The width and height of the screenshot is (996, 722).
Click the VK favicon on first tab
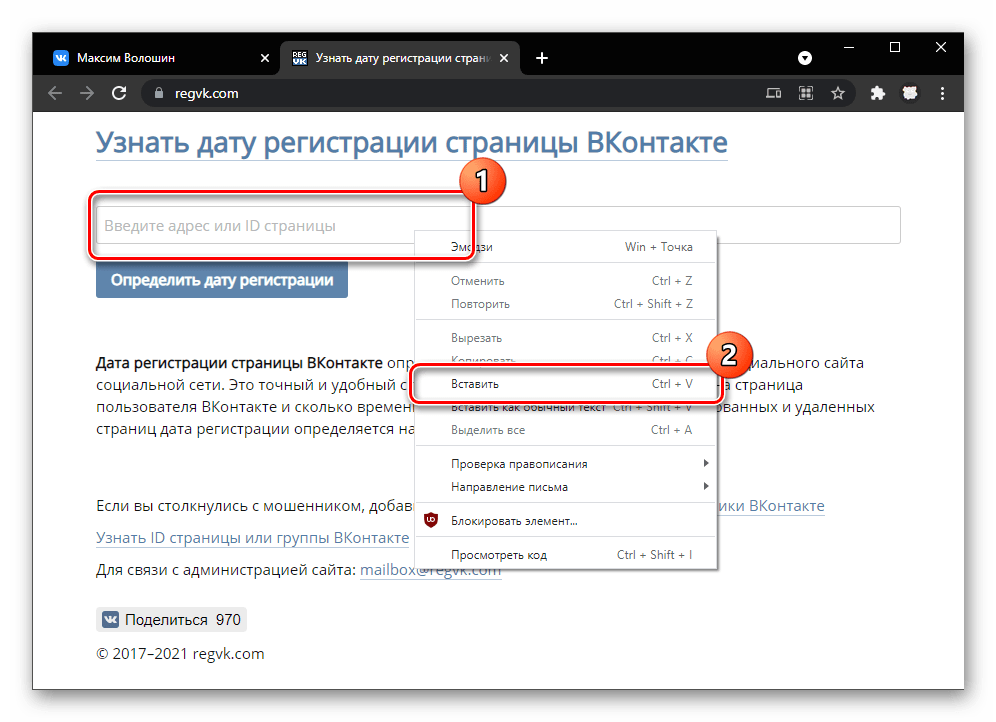(x=61, y=58)
